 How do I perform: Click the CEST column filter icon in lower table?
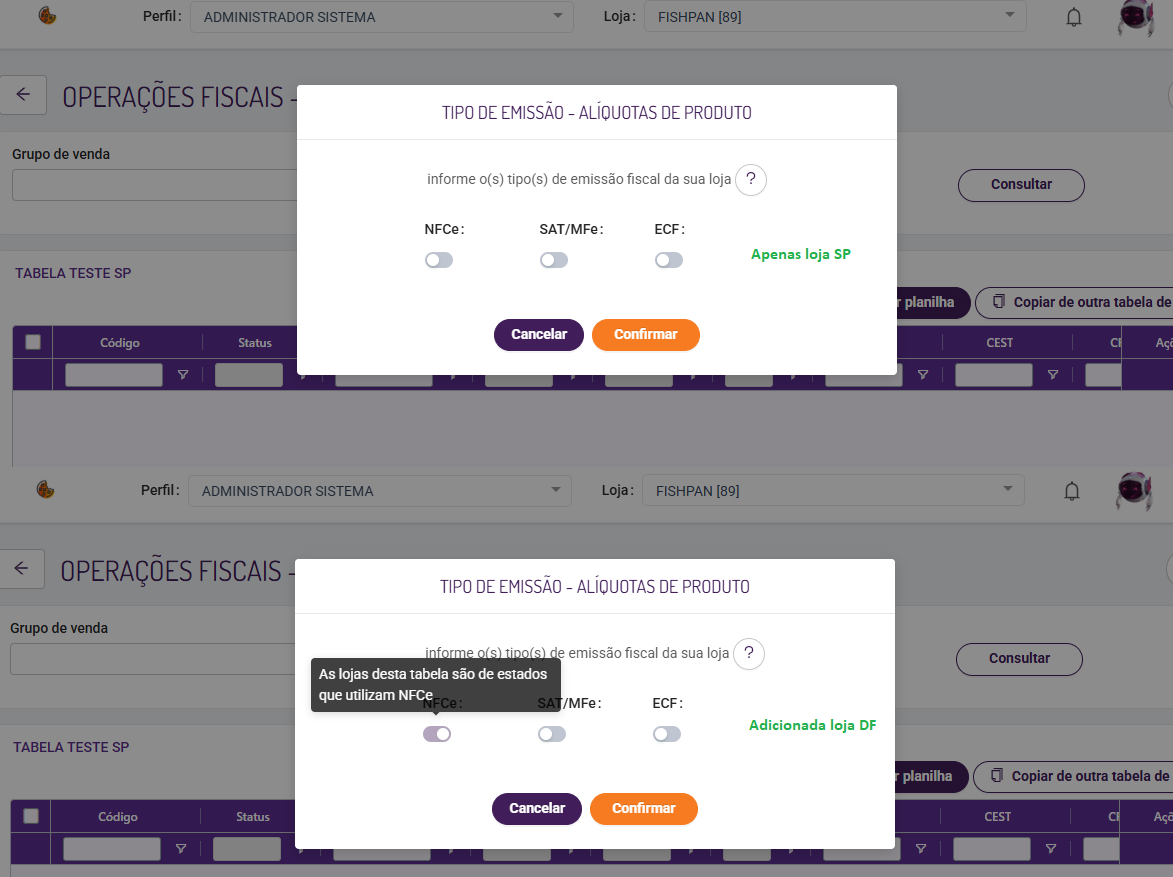point(1051,849)
